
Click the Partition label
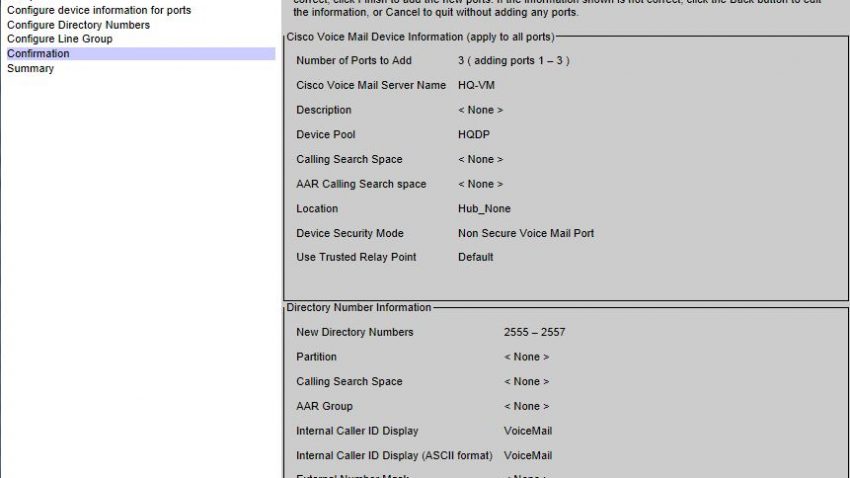(x=316, y=357)
